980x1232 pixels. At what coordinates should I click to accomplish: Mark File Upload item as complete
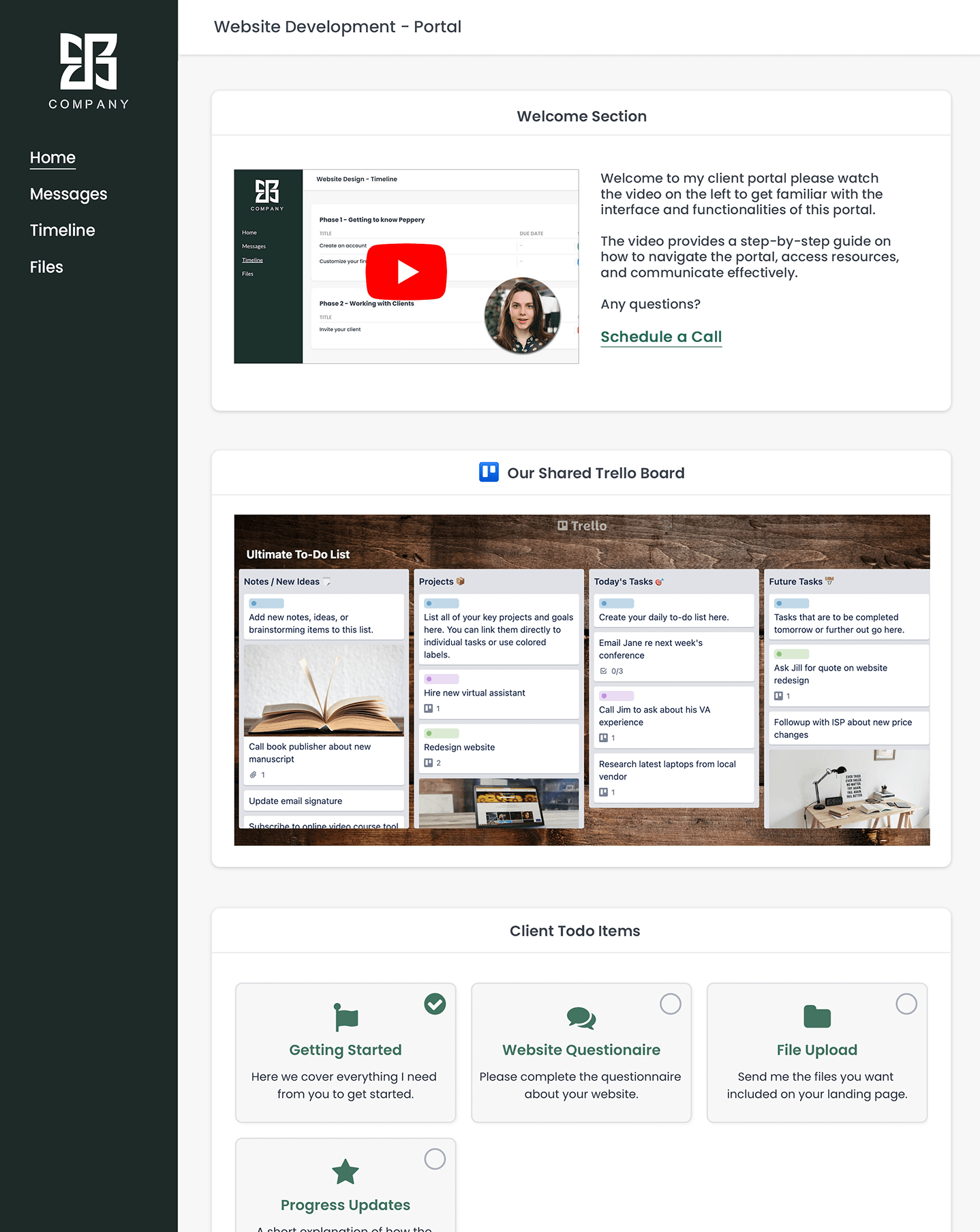tap(906, 1004)
